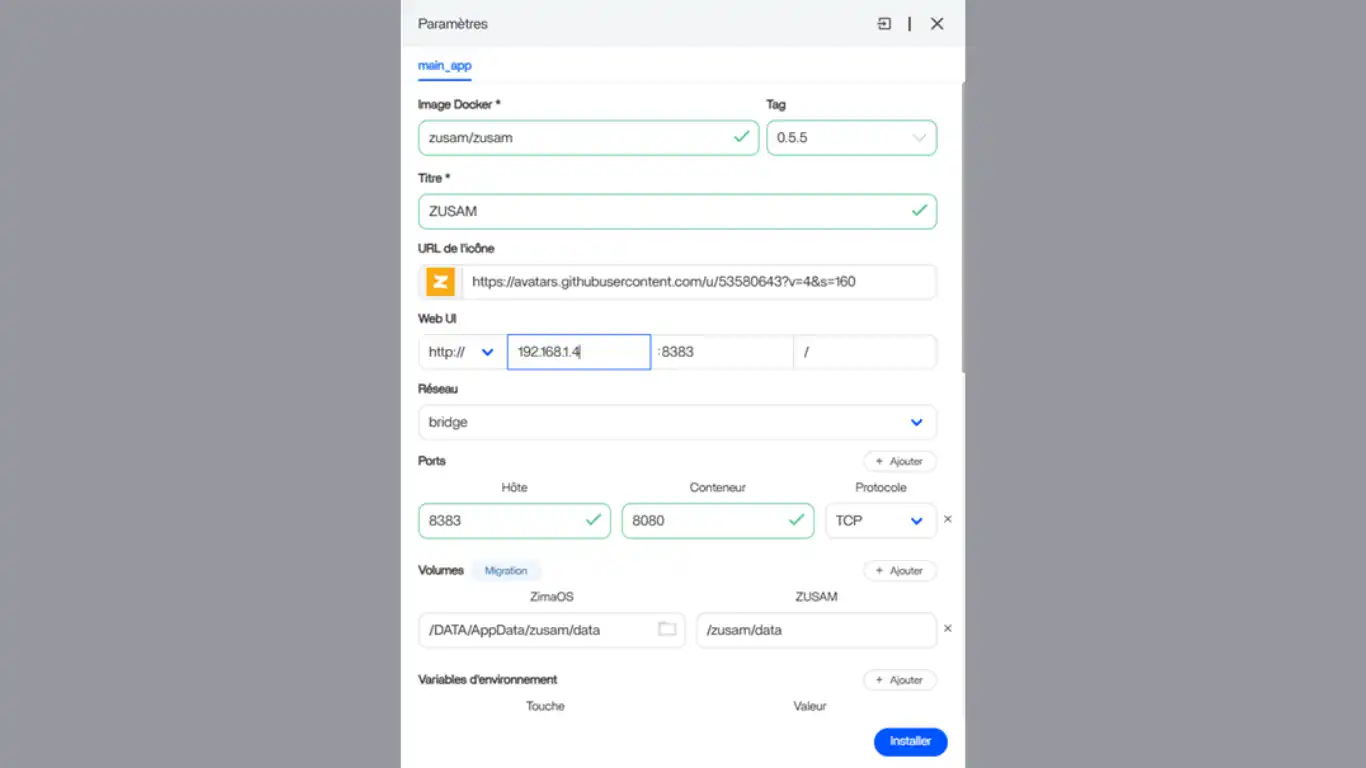Open folder browser for ZimaOS volume path
The height and width of the screenshot is (768, 1366).
667,629
